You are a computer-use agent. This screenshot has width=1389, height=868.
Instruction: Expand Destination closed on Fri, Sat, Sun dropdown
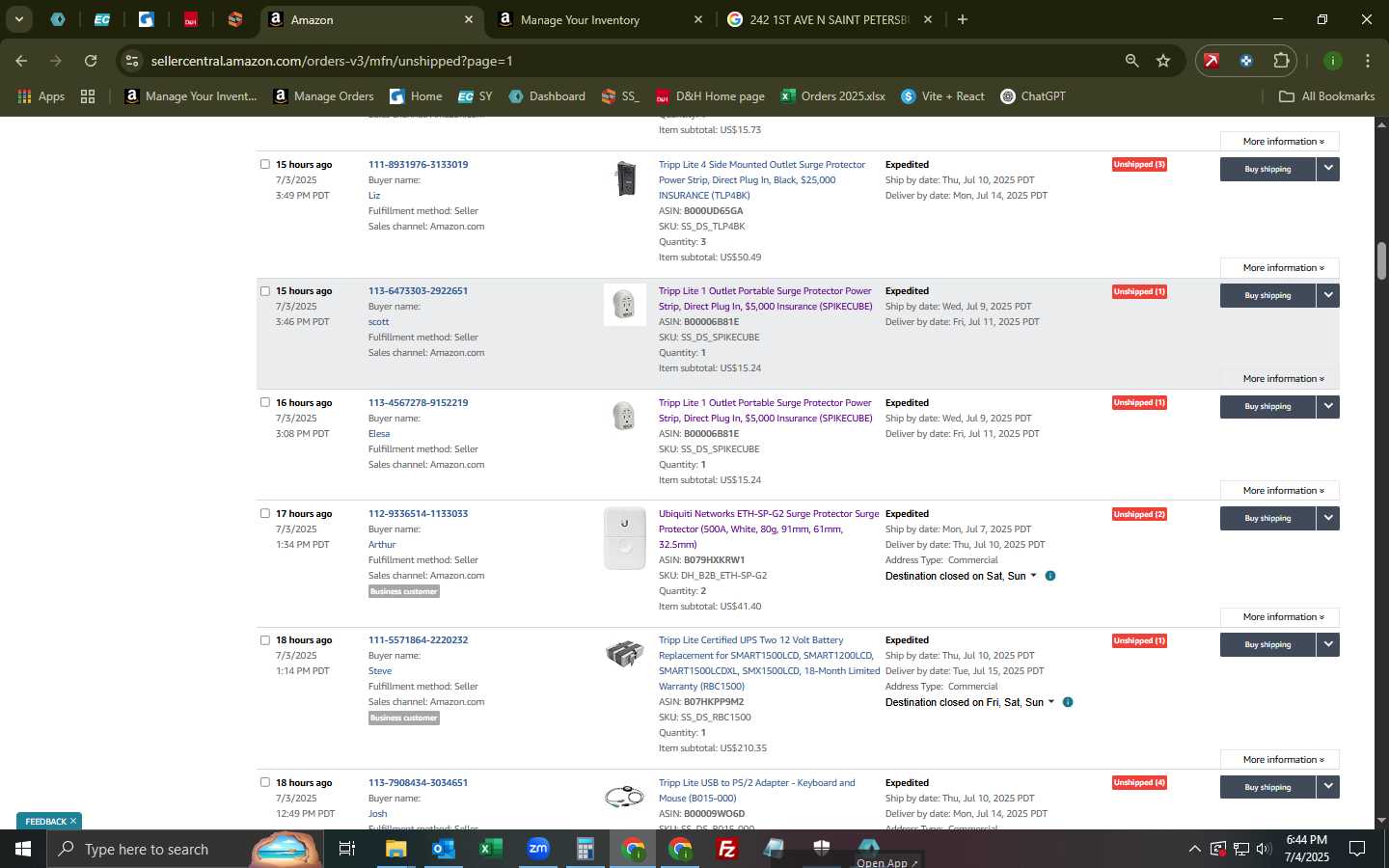[x=1050, y=702]
